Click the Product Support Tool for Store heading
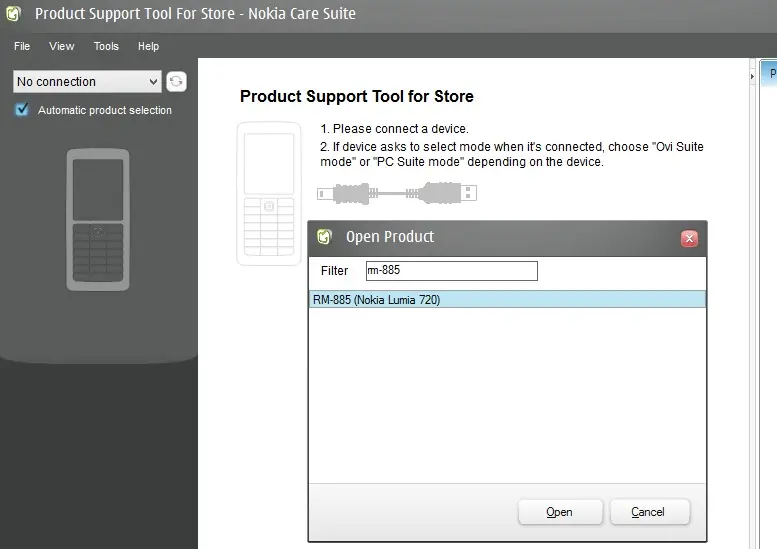777x549 pixels. tap(357, 96)
